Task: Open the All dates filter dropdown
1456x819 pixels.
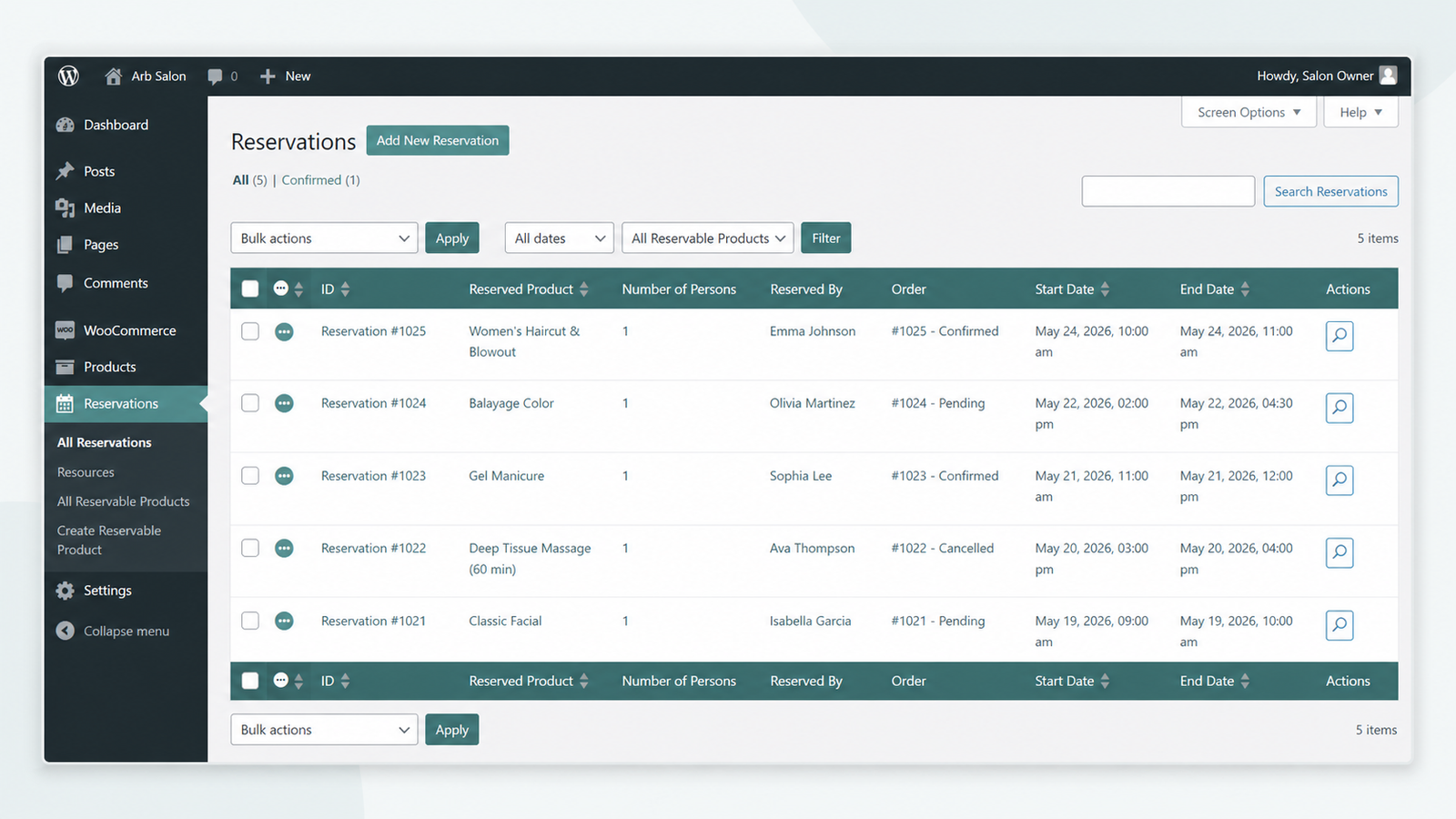Action: click(559, 238)
